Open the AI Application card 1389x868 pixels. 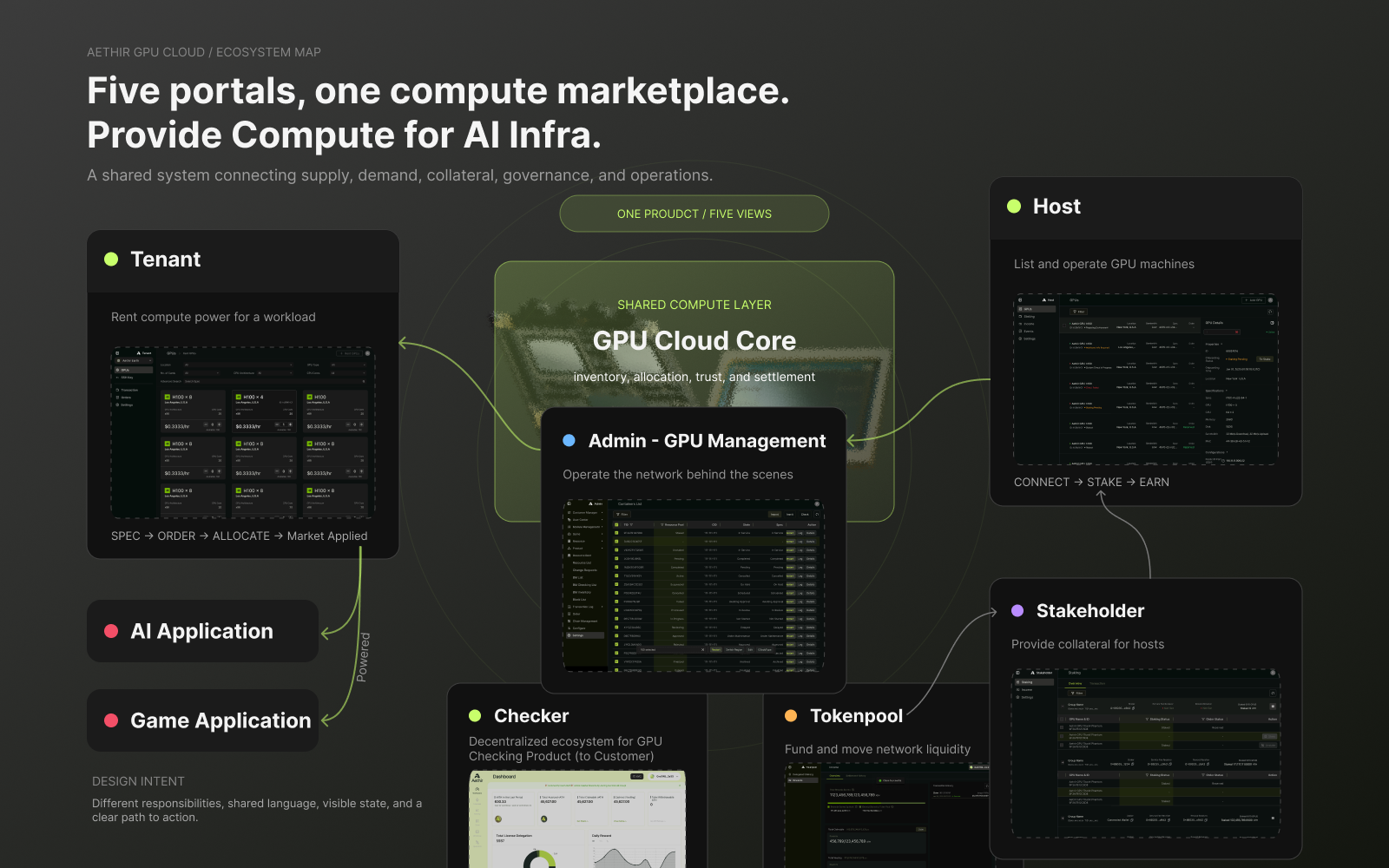pyautogui.click(x=202, y=631)
